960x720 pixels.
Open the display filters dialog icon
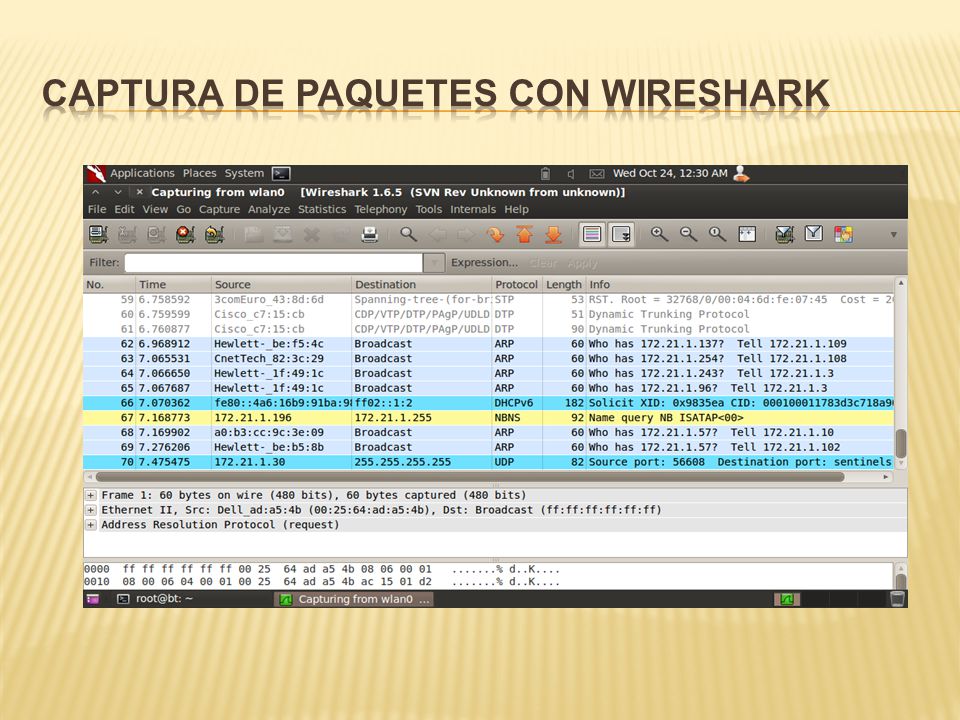pyautogui.click(x=814, y=234)
